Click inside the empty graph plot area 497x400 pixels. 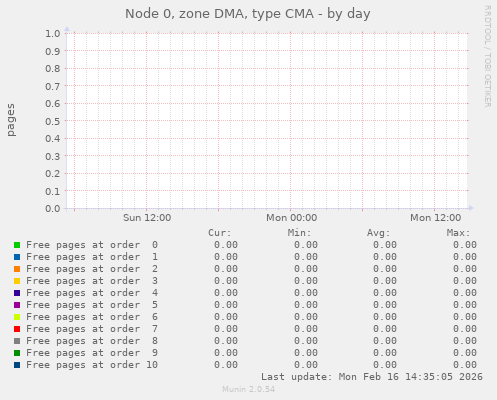tap(267, 121)
